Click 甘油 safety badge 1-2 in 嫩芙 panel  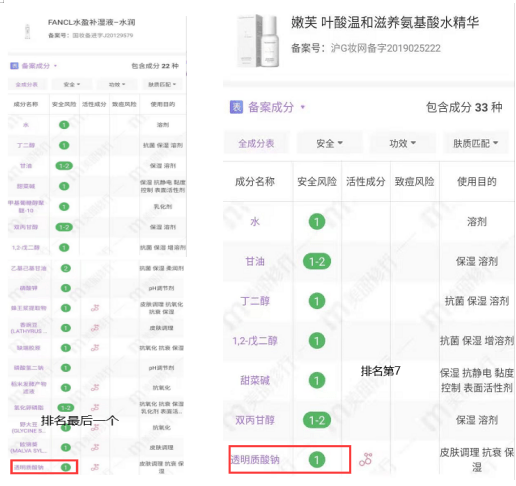point(317,261)
